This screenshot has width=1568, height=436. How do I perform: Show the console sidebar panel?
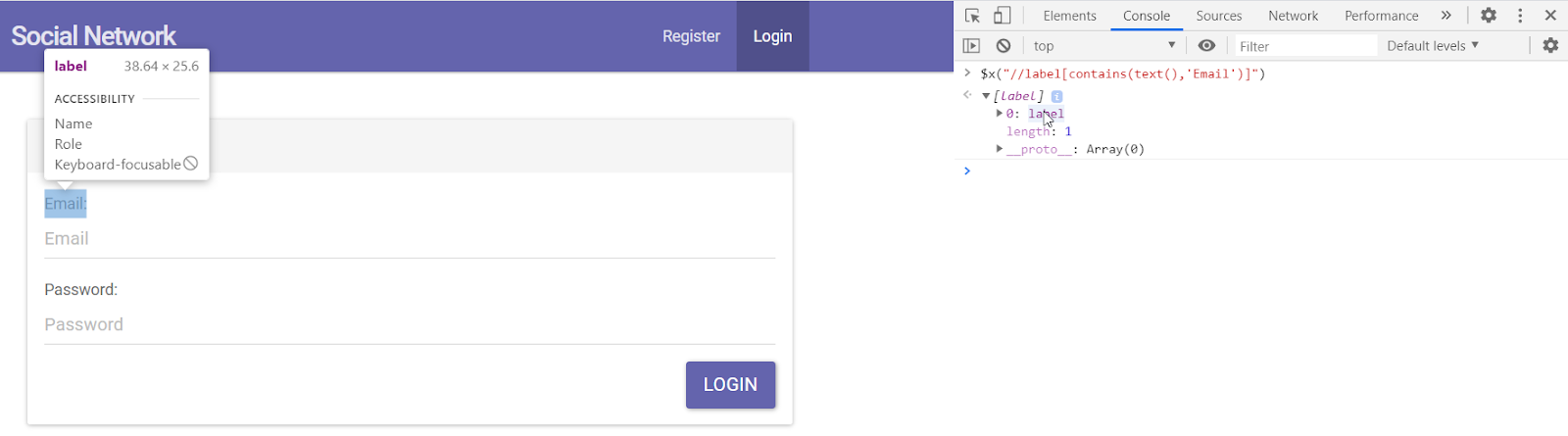(x=971, y=46)
